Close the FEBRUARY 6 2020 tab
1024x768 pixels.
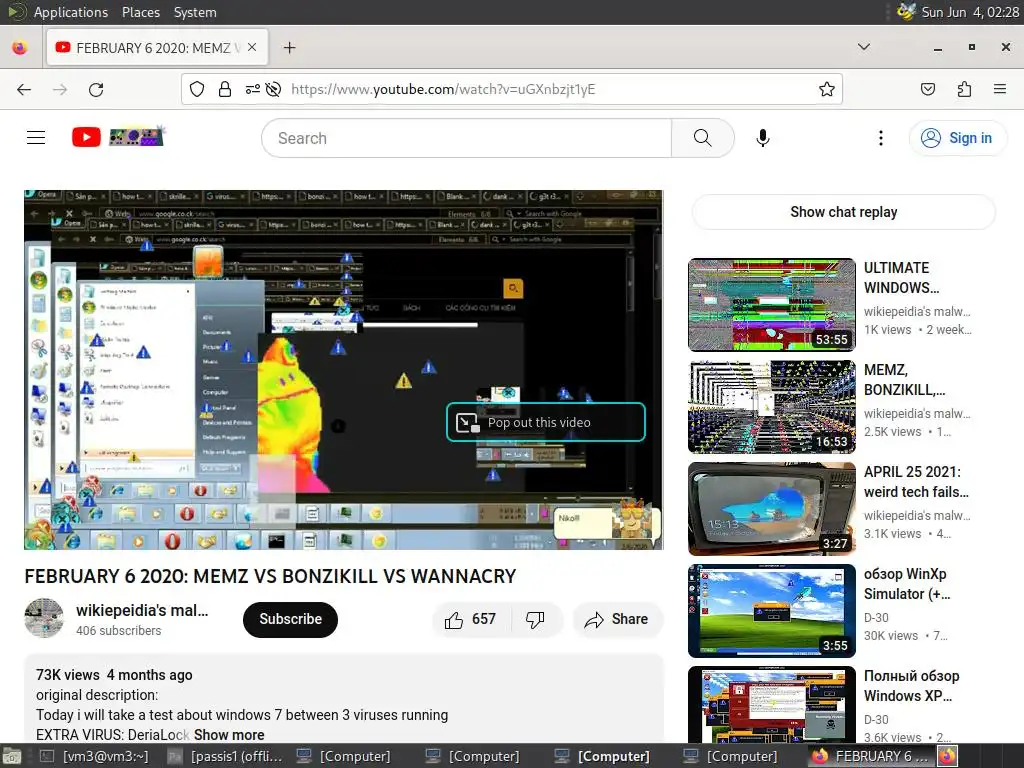tap(252, 48)
